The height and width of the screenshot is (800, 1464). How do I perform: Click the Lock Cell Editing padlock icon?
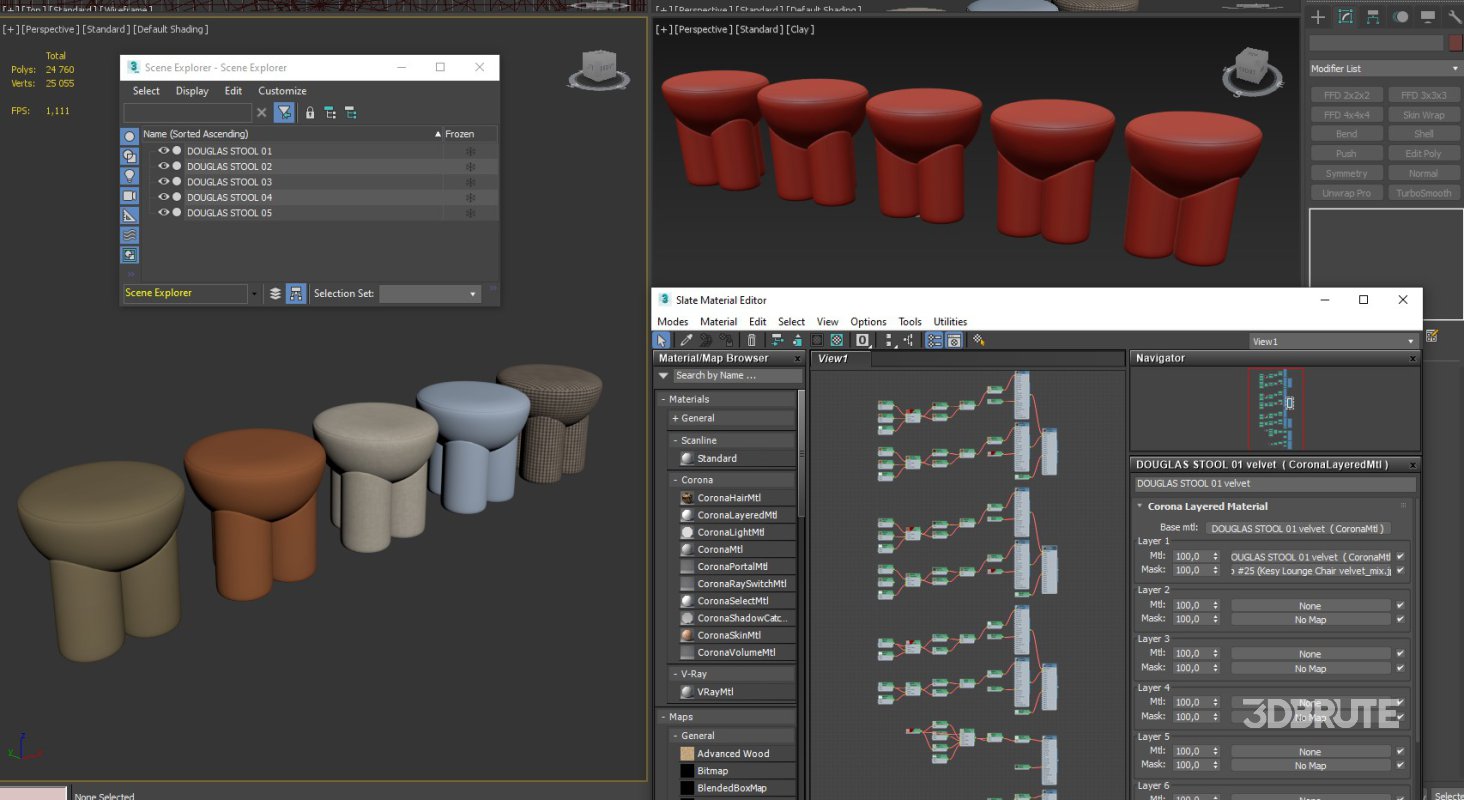coord(310,112)
